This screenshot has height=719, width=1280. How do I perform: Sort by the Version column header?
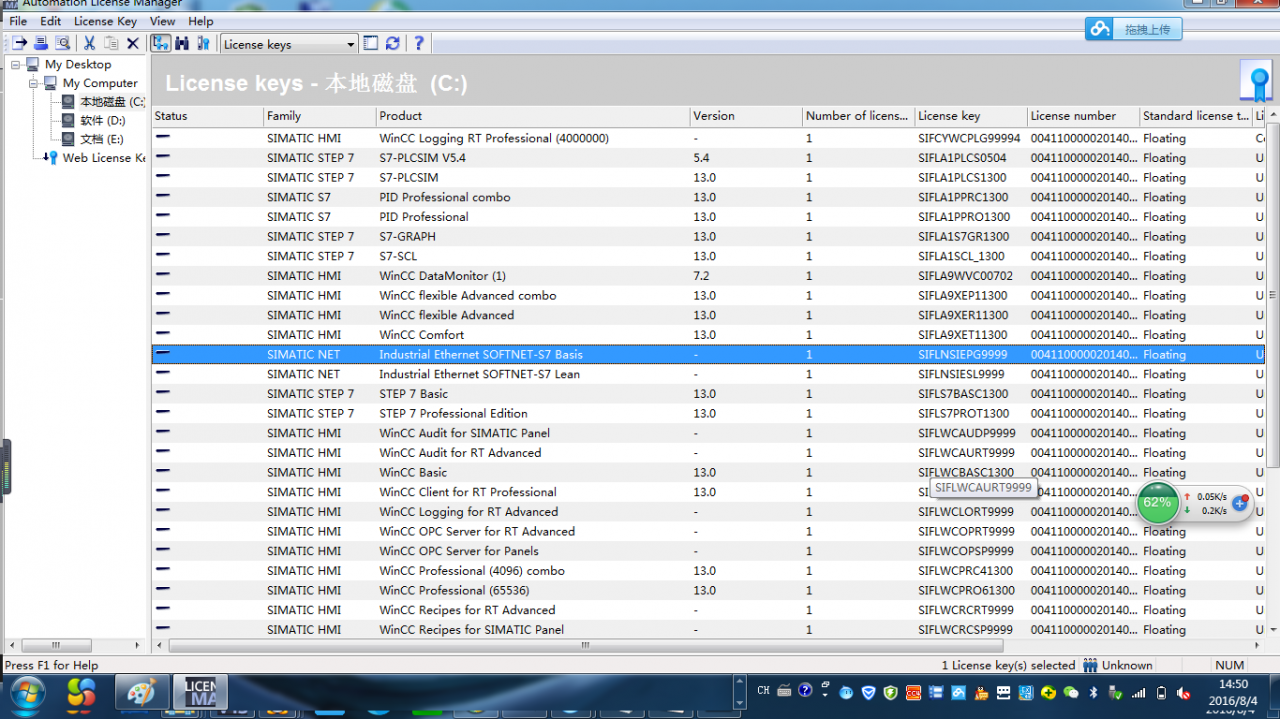(746, 116)
